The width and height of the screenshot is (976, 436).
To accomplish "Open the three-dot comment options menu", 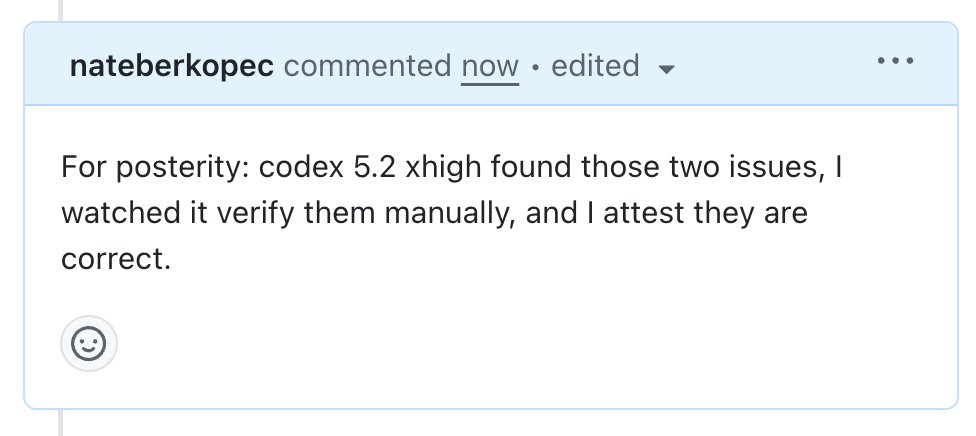I will pos(895,62).
